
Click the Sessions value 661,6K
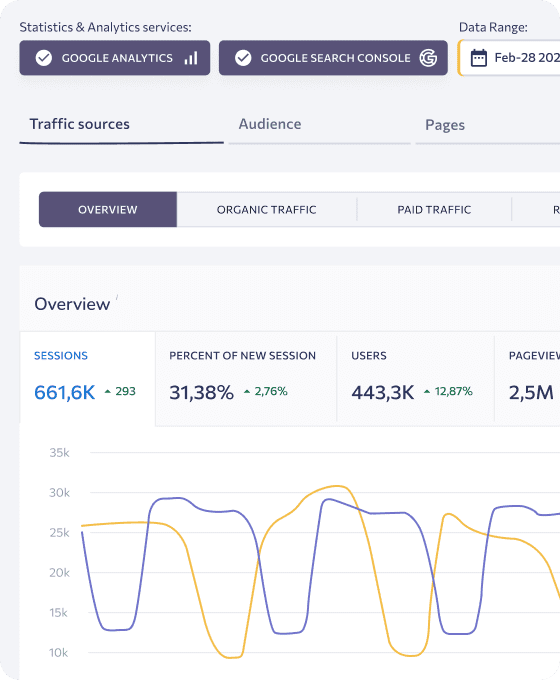tap(65, 392)
